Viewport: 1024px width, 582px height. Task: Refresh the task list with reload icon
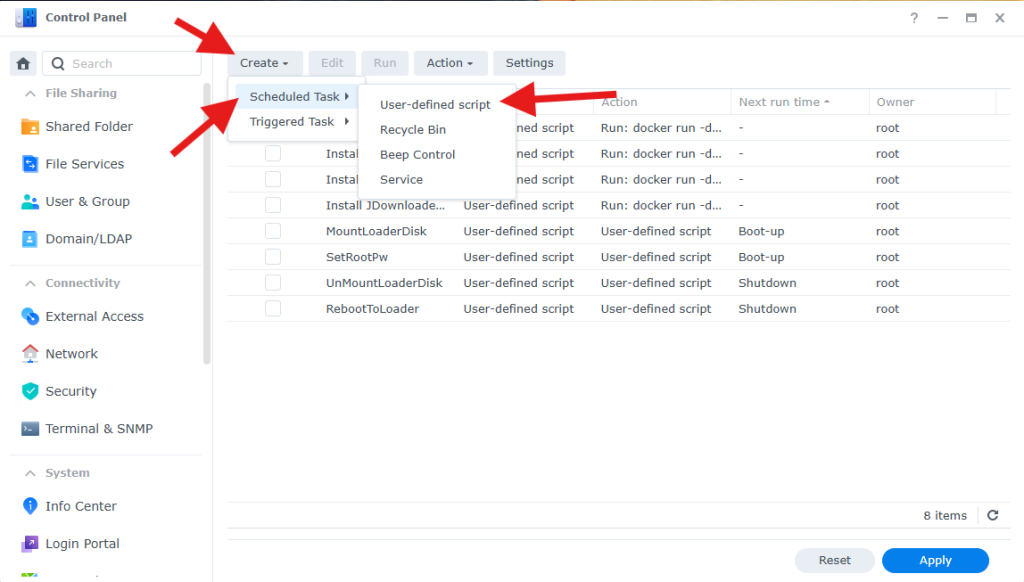click(993, 515)
